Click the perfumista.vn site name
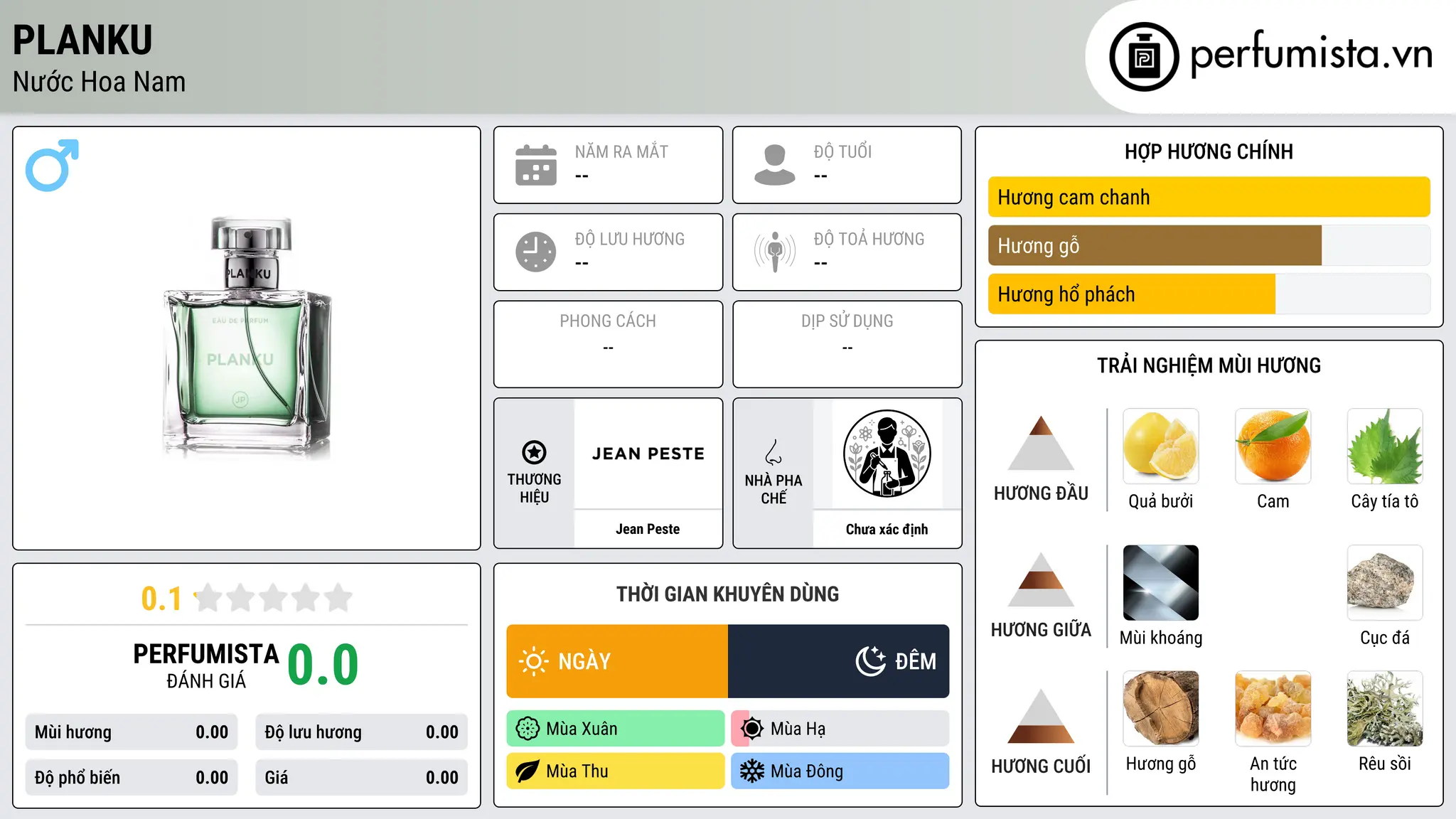This screenshot has width=1456, height=819. click(1311, 53)
